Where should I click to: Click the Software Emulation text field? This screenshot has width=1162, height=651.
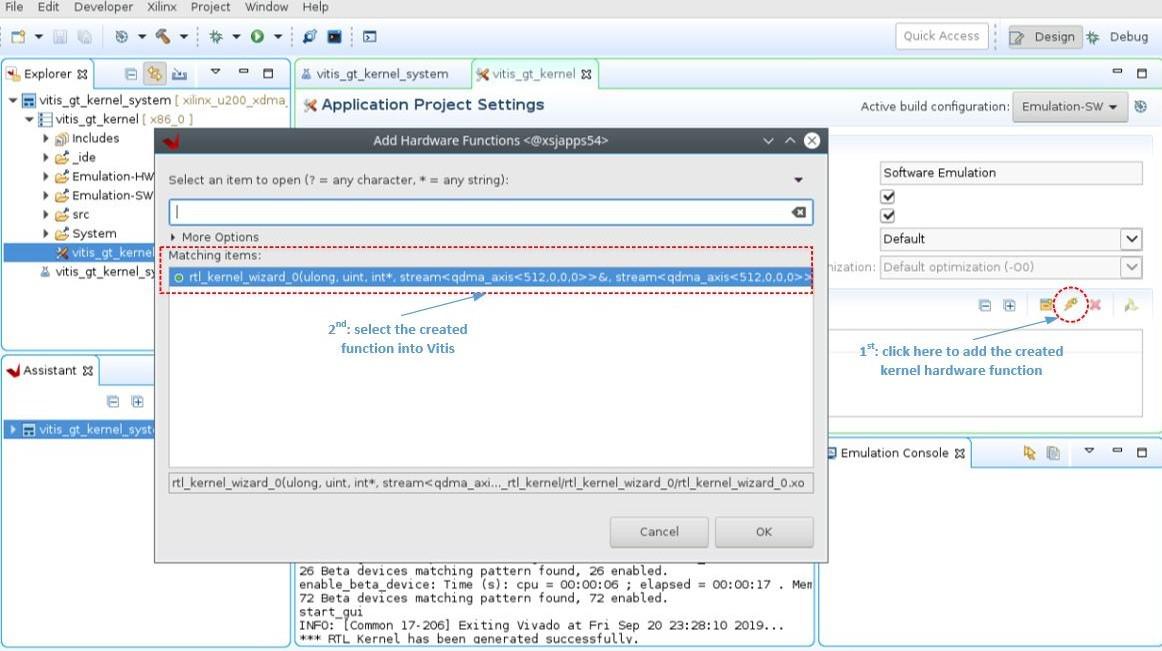pyautogui.click(x=1011, y=173)
